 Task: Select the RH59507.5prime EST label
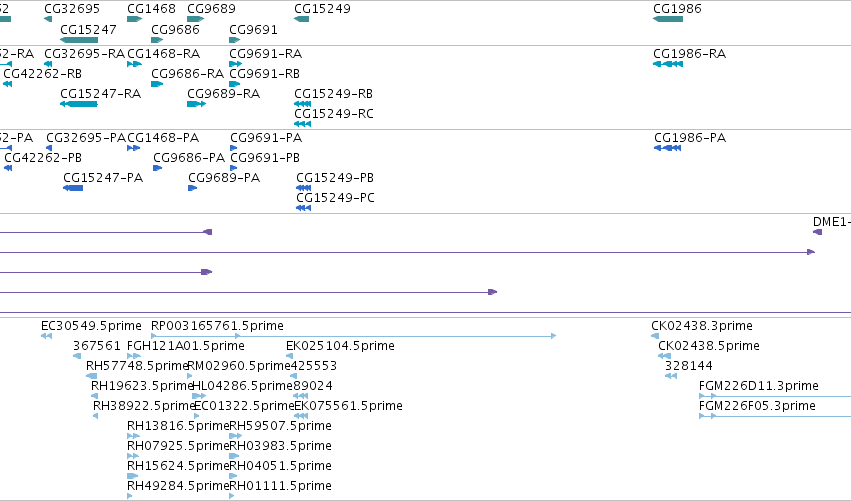281,426
